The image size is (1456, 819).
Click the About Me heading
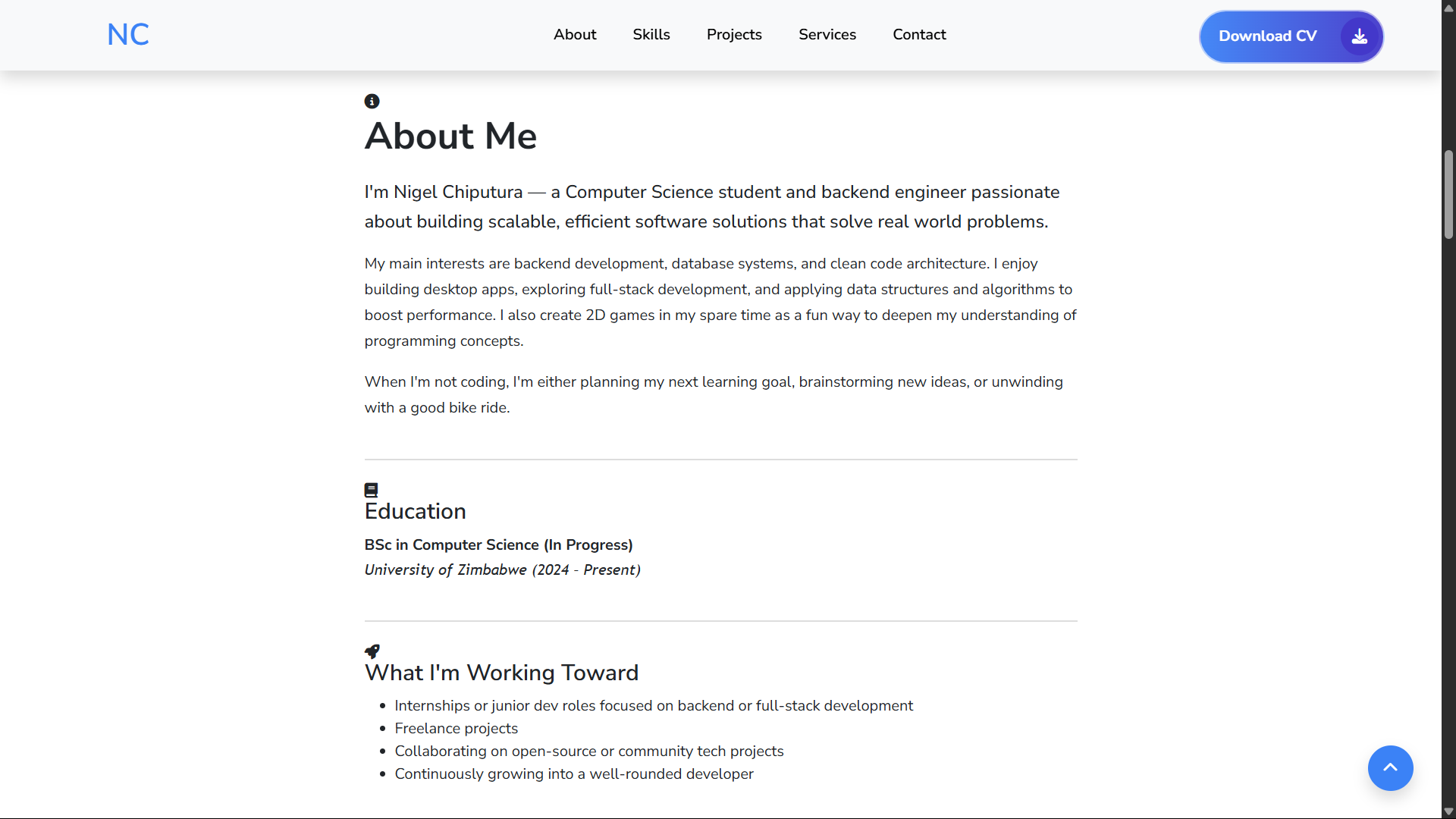(x=450, y=136)
